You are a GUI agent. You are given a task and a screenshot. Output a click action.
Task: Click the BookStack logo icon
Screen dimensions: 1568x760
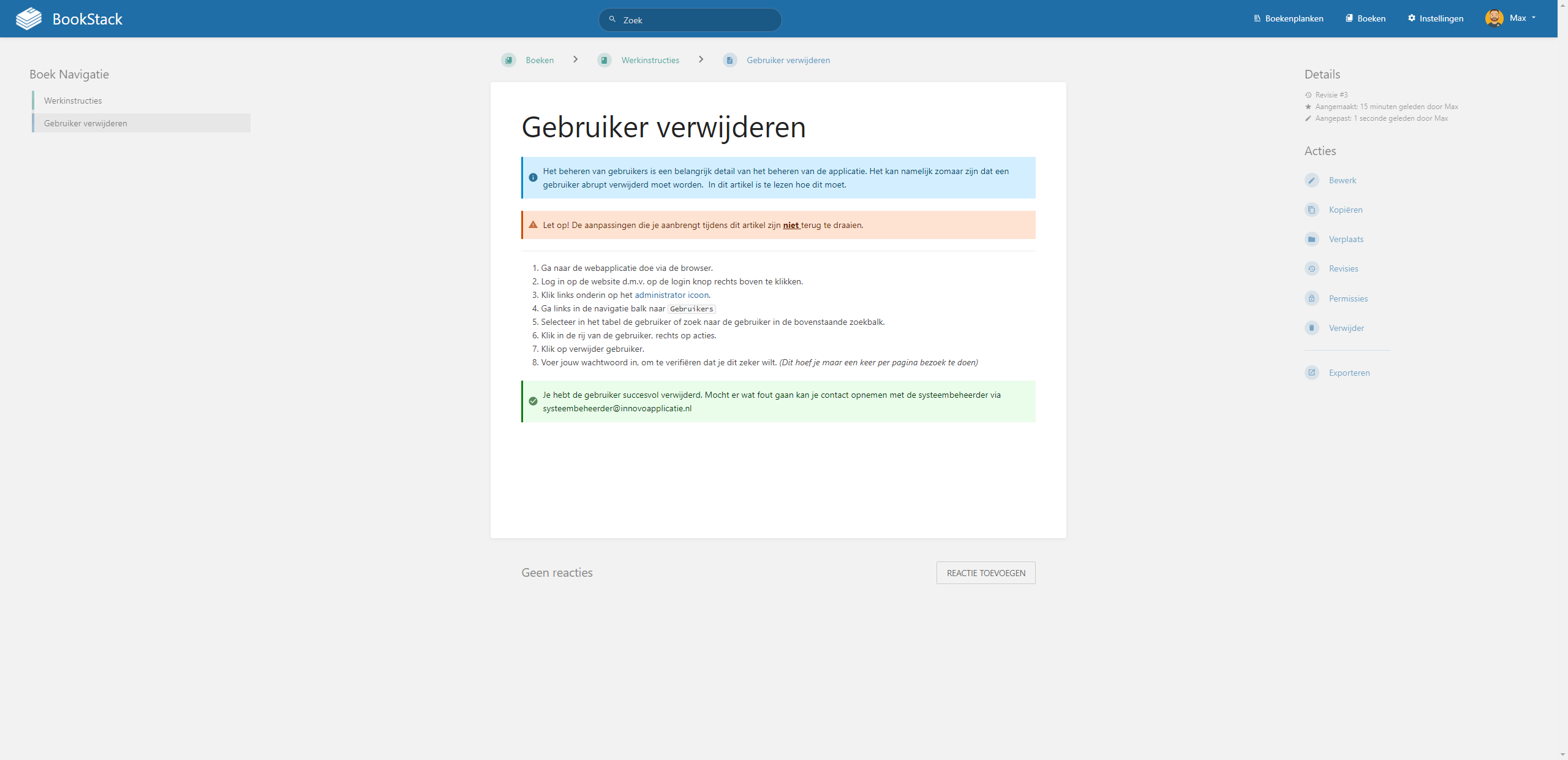pyautogui.click(x=29, y=19)
